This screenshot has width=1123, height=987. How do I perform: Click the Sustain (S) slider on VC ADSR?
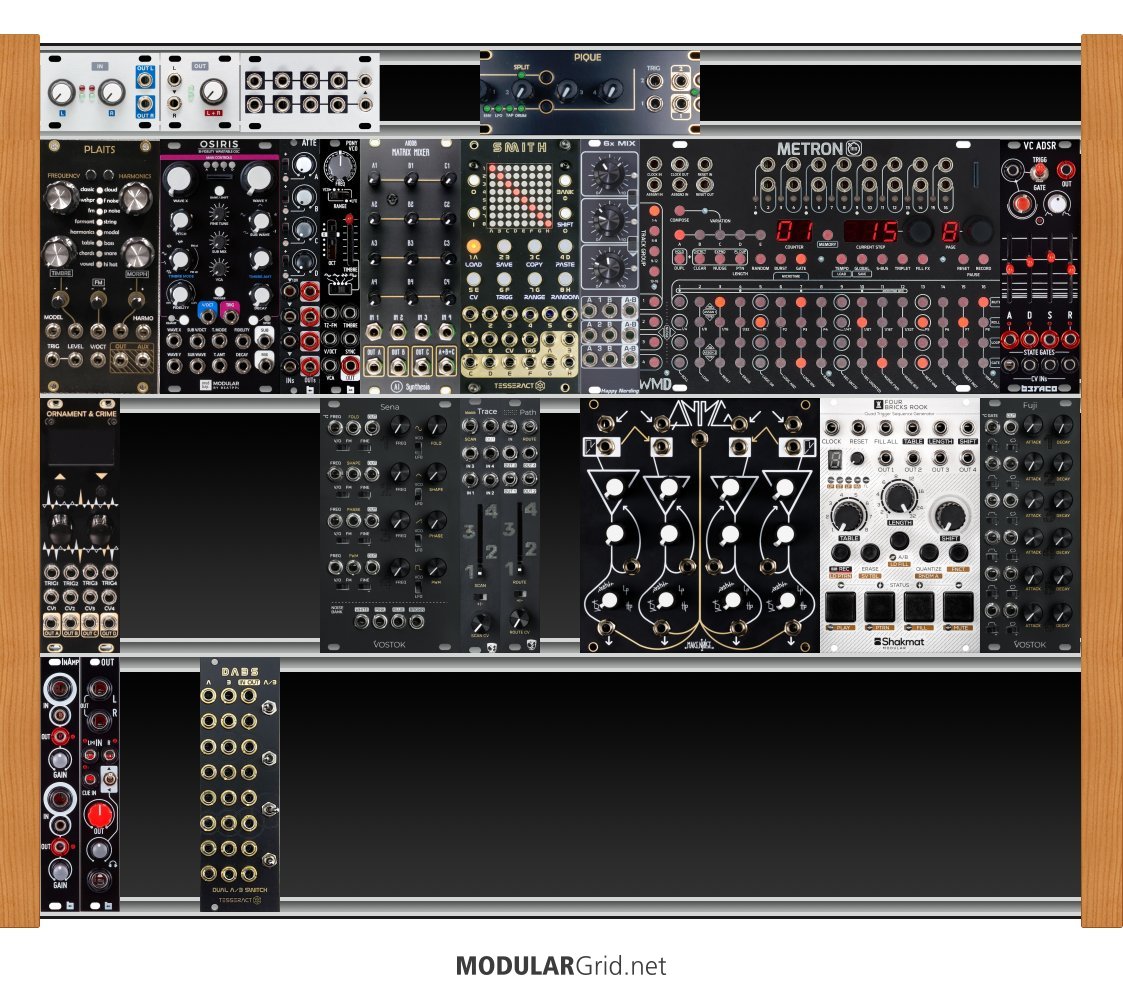[1050, 256]
